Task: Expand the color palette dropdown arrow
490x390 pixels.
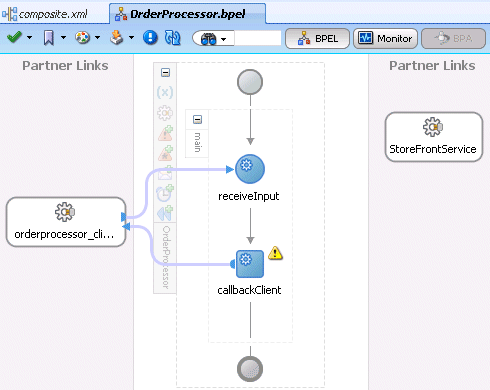Action: [97, 37]
